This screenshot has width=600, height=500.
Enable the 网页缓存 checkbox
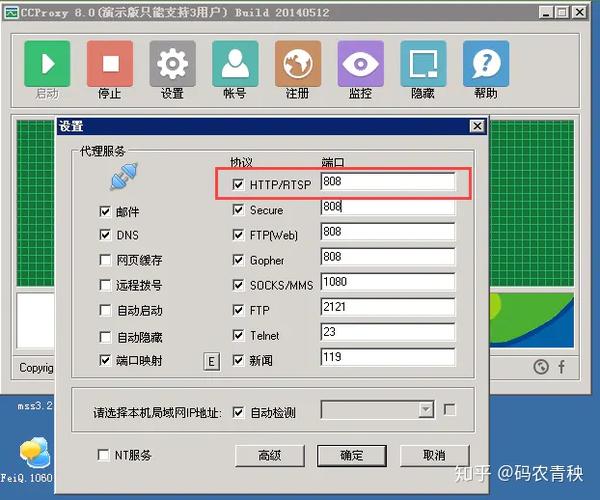(x=105, y=260)
